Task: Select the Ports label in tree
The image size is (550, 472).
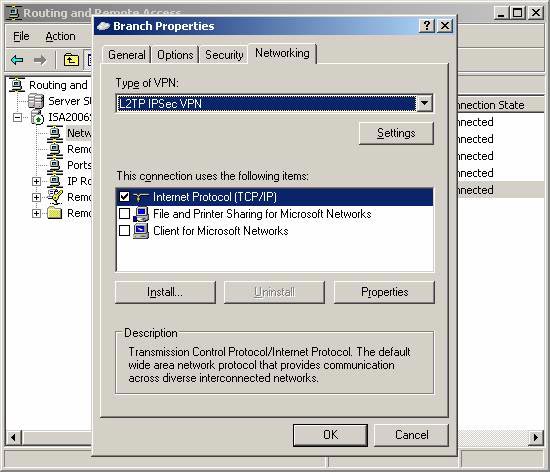Action: [79, 165]
